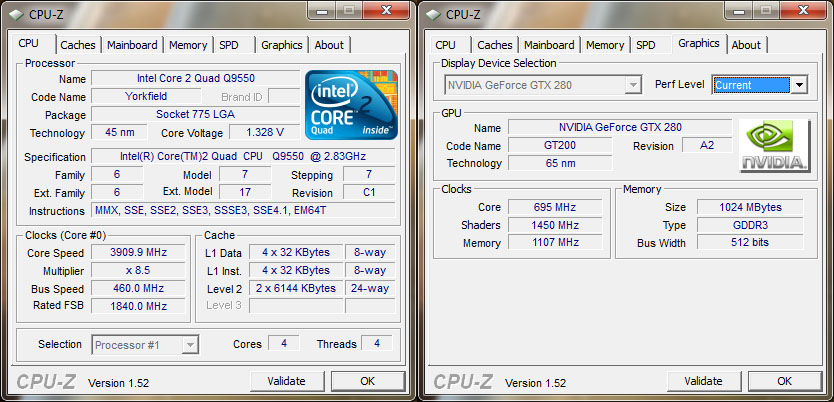Click the GPU revision A2 value
834x402 pixels.
pyautogui.click(x=707, y=145)
